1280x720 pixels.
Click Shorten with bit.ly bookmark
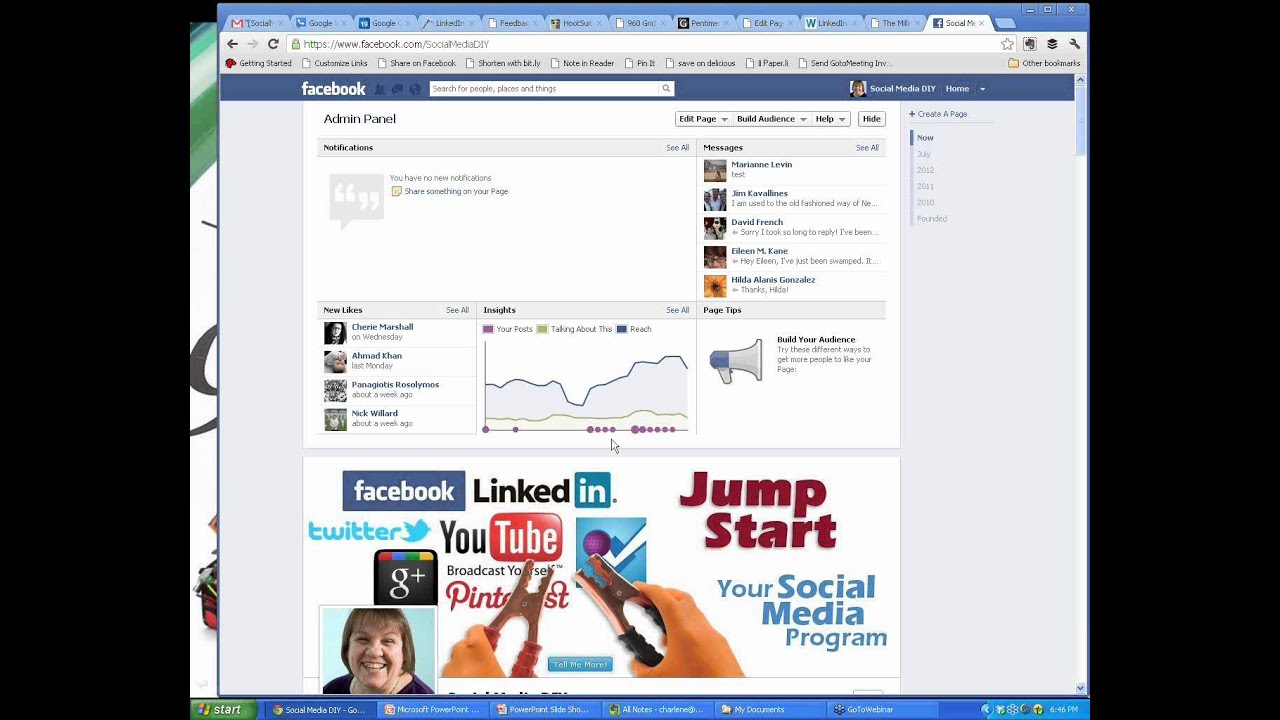[x=502, y=63]
